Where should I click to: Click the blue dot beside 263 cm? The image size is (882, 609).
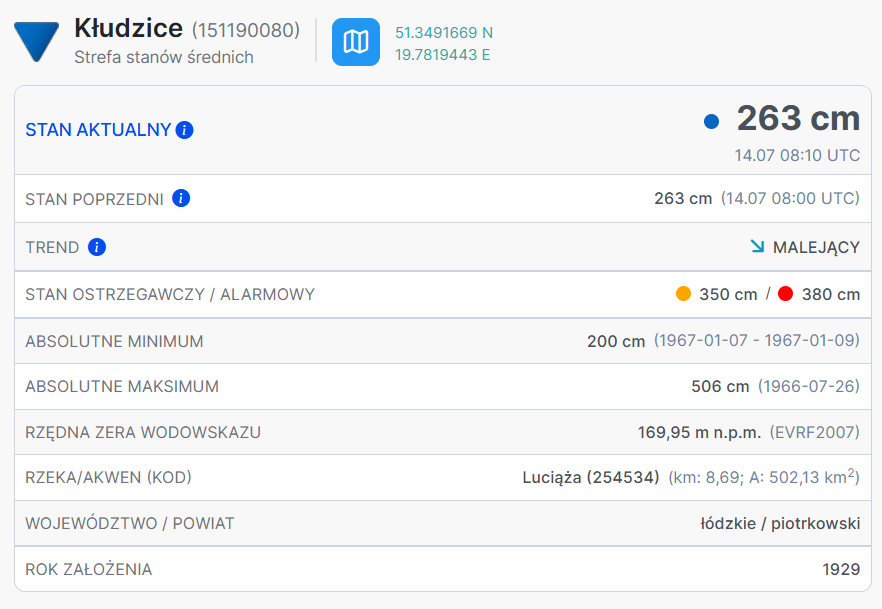(711, 121)
